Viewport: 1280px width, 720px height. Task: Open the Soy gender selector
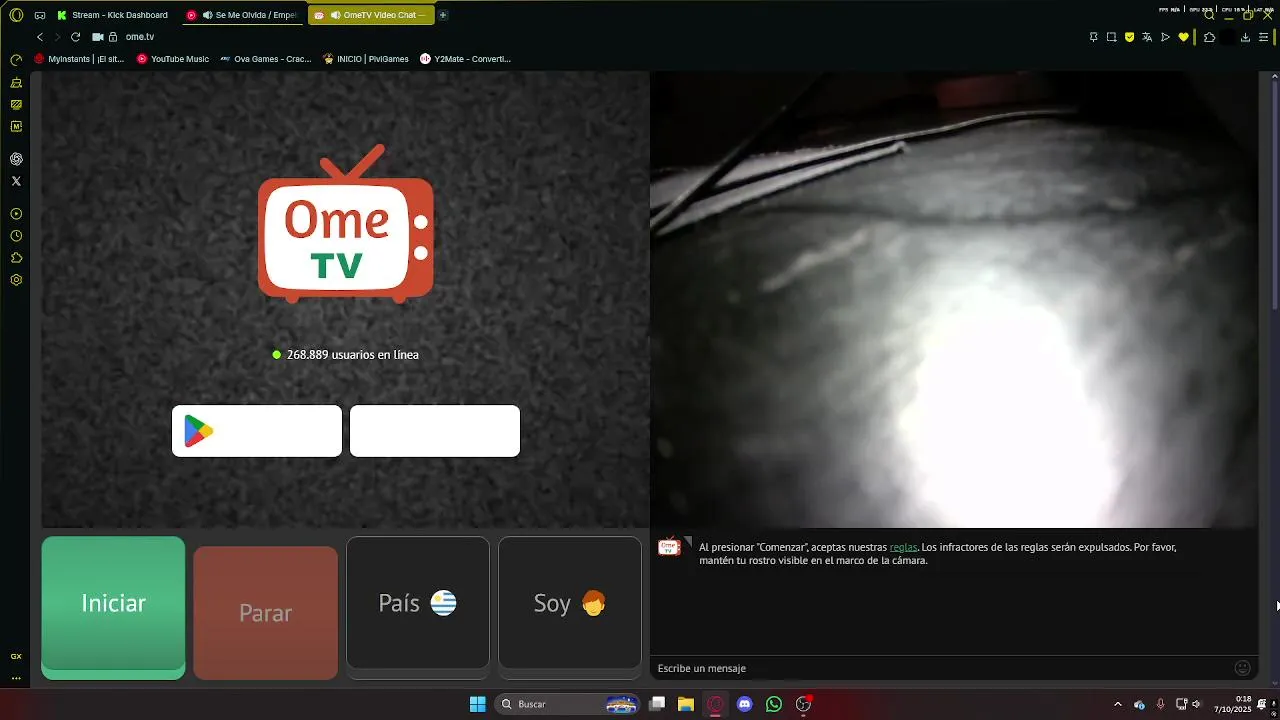coord(570,603)
